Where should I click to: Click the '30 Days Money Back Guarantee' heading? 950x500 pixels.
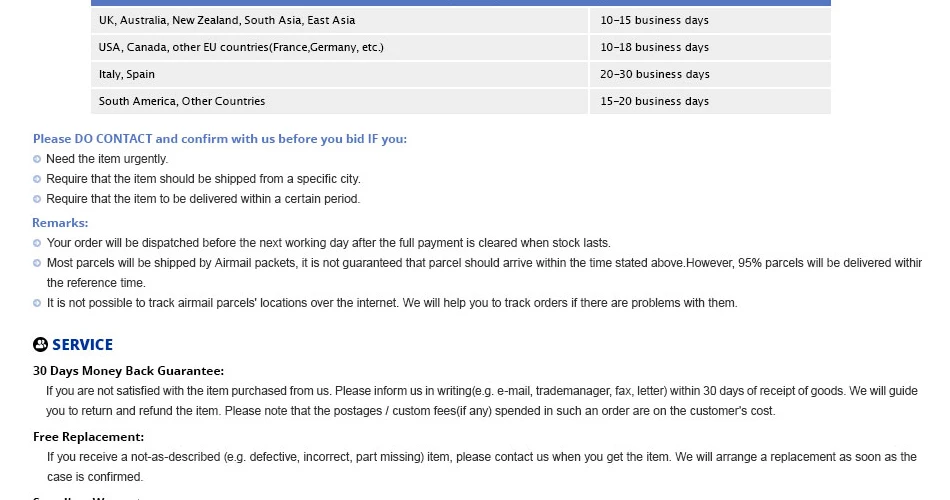(128, 371)
